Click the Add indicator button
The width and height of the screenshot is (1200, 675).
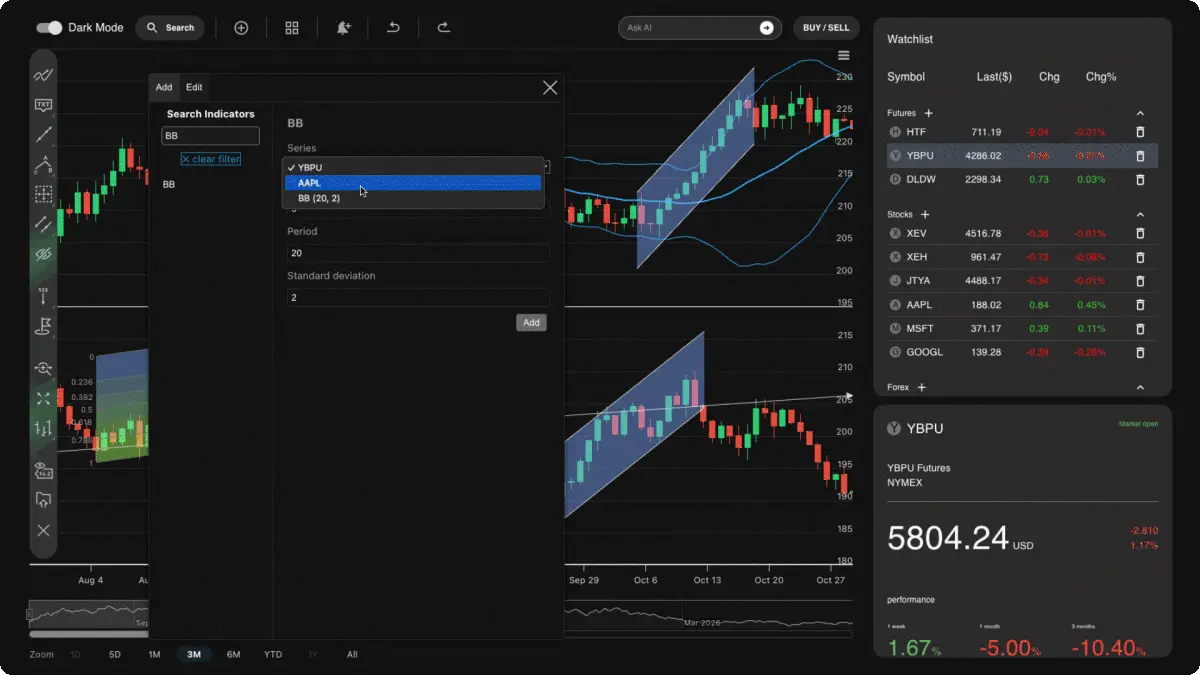(531, 322)
